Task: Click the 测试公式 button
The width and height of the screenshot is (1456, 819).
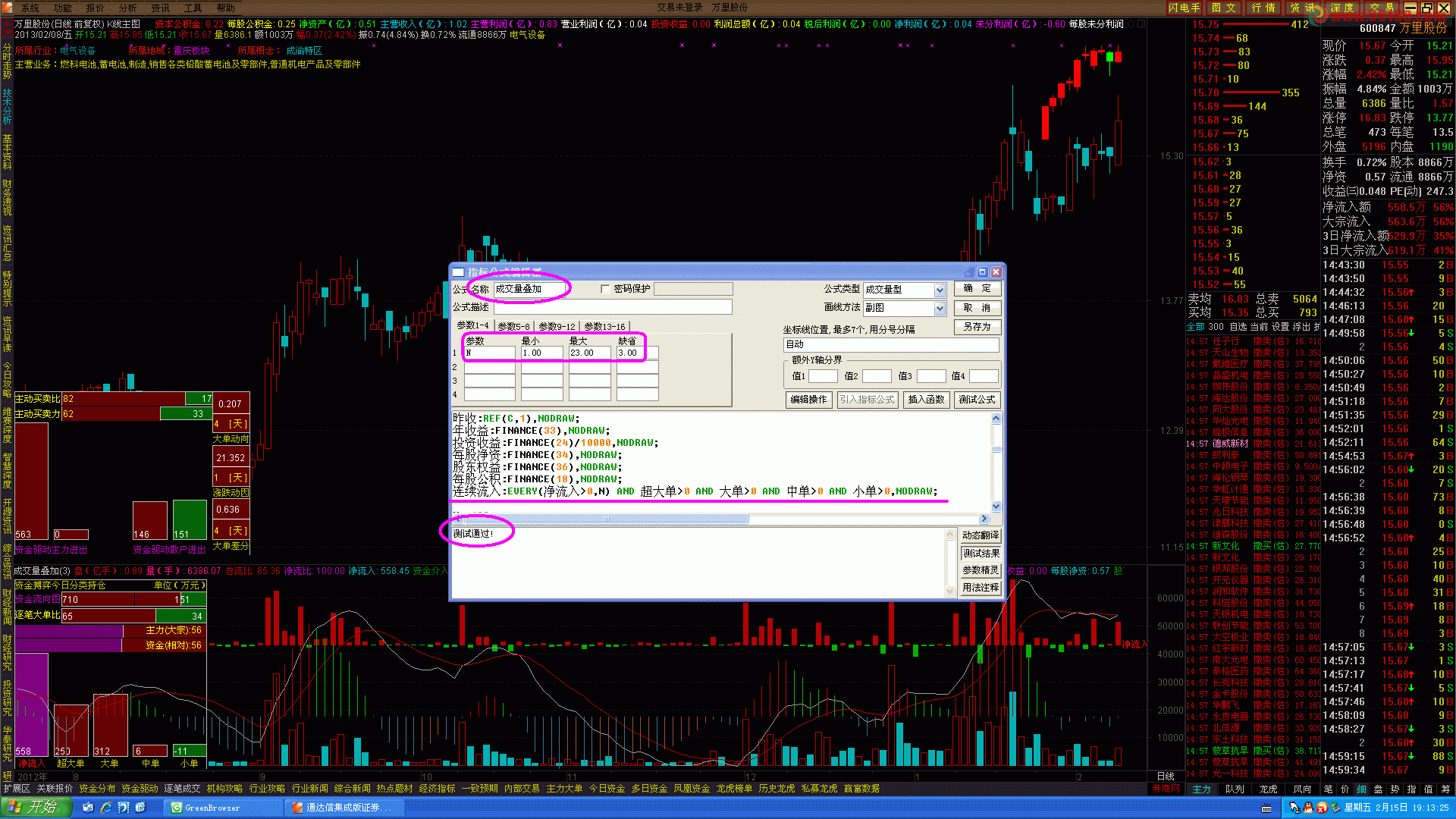Action: [x=977, y=400]
